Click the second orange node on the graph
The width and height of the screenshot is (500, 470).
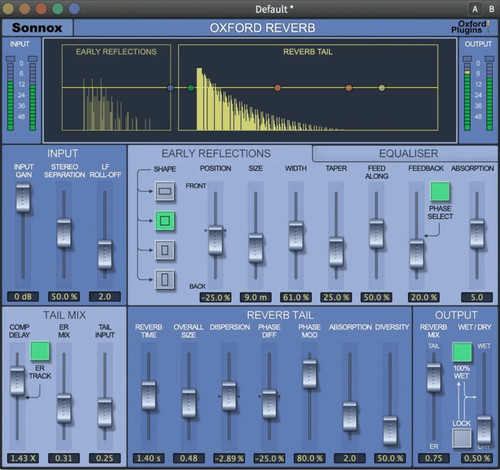pos(349,88)
